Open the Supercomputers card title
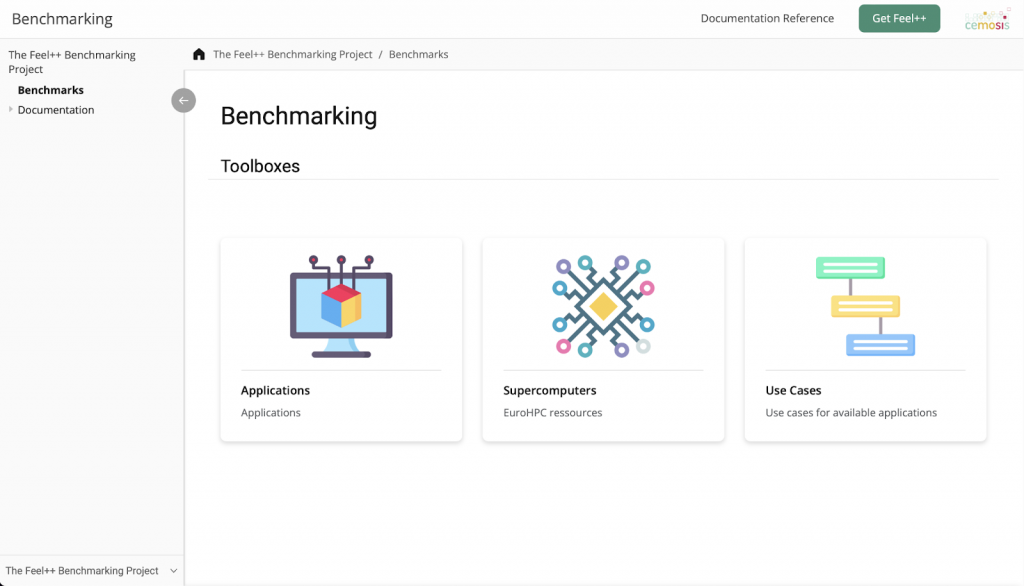This screenshot has height=586, width=1024. coord(550,390)
